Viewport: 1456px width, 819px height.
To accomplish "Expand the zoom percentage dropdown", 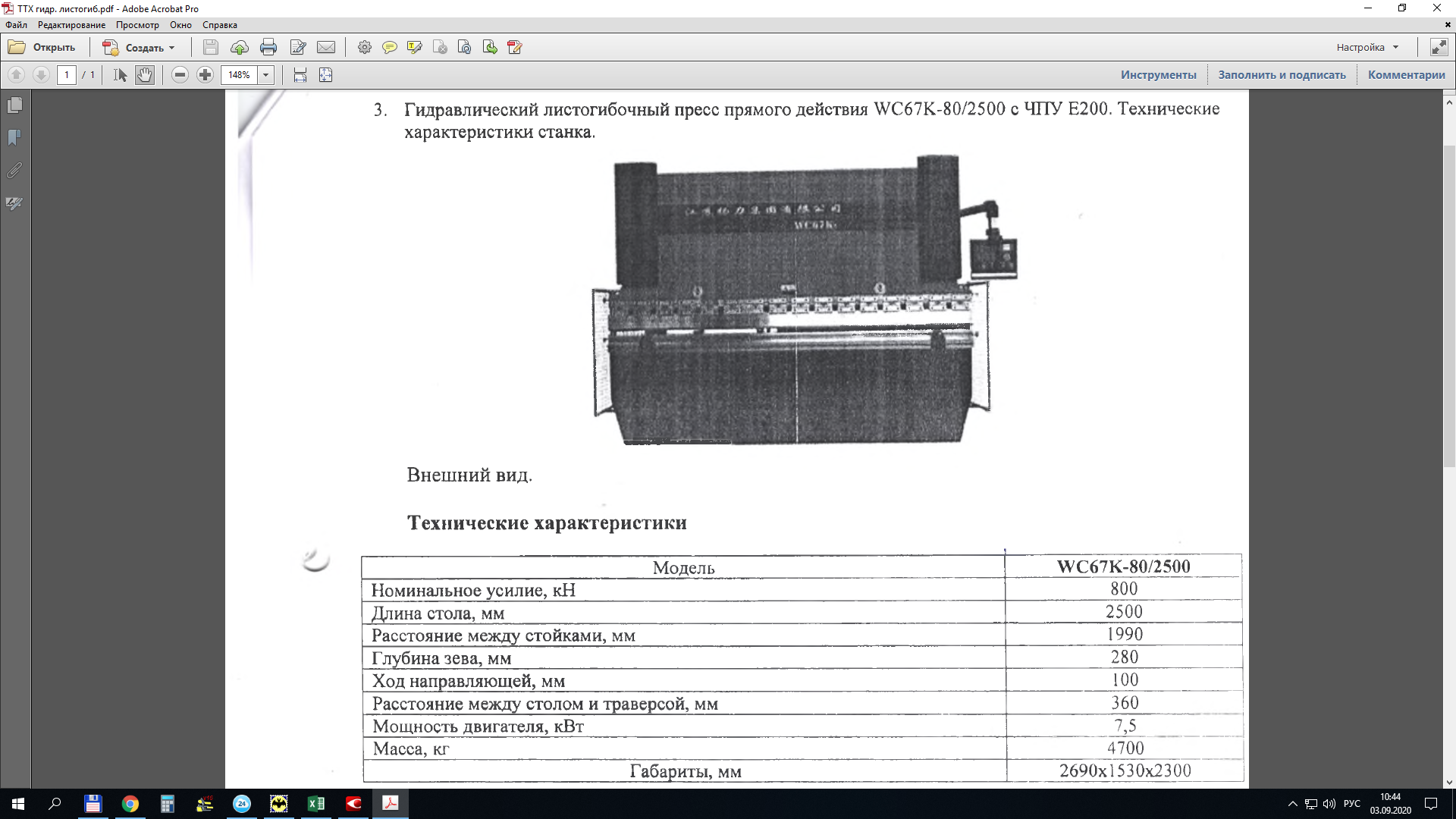I will [x=265, y=75].
